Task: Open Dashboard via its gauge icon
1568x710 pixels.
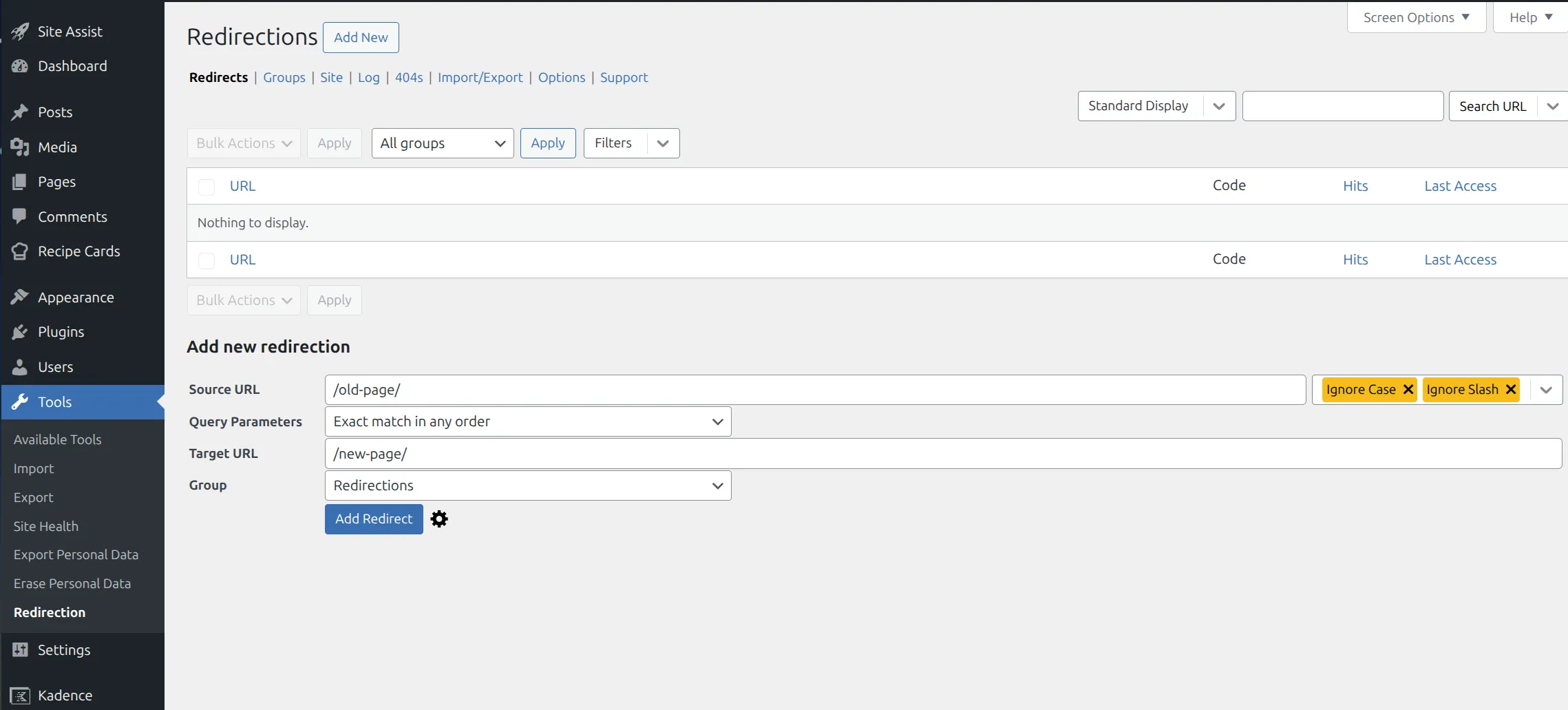Action: (20, 66)
